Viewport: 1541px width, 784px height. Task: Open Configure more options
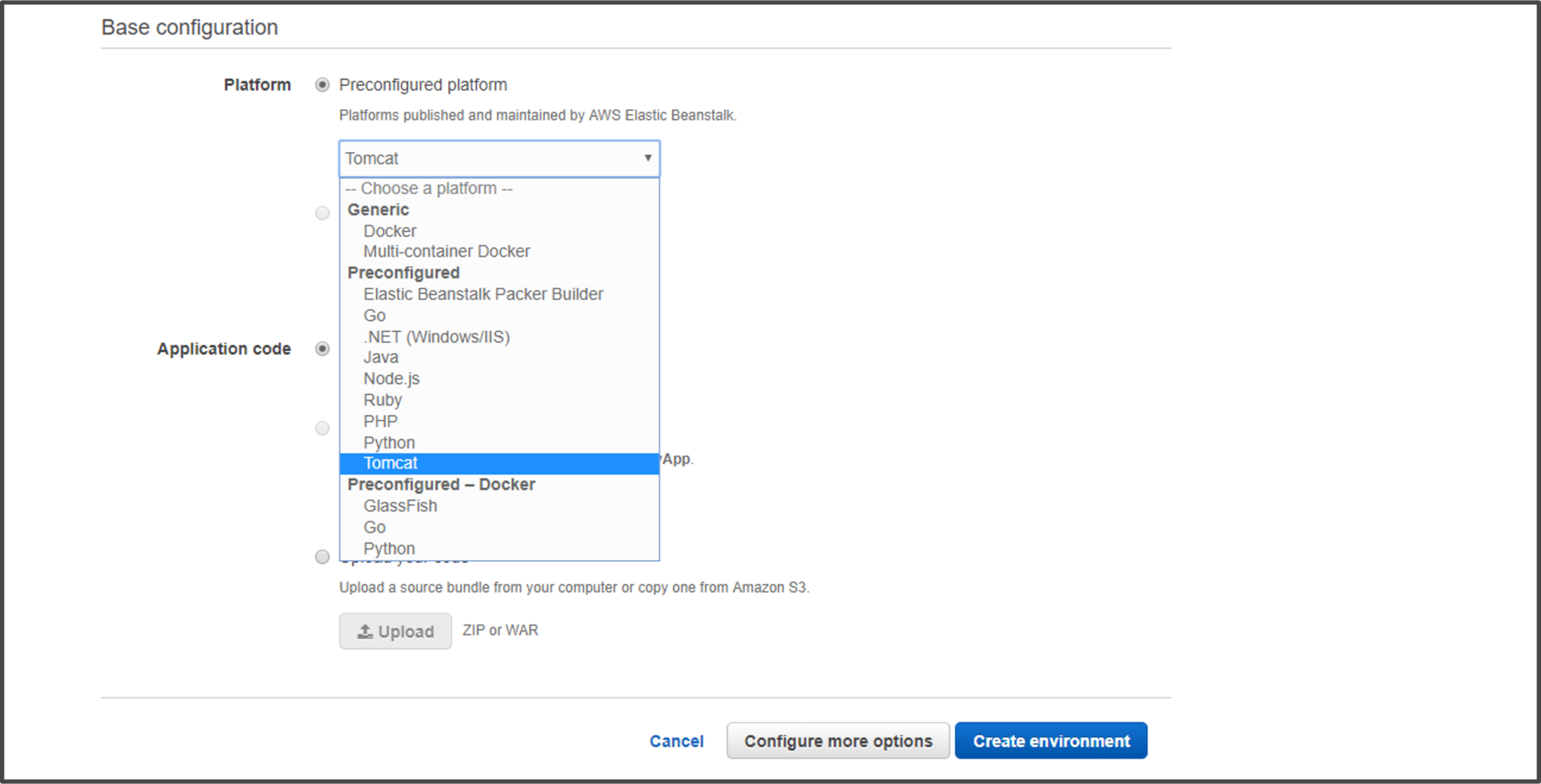(838, 741)
